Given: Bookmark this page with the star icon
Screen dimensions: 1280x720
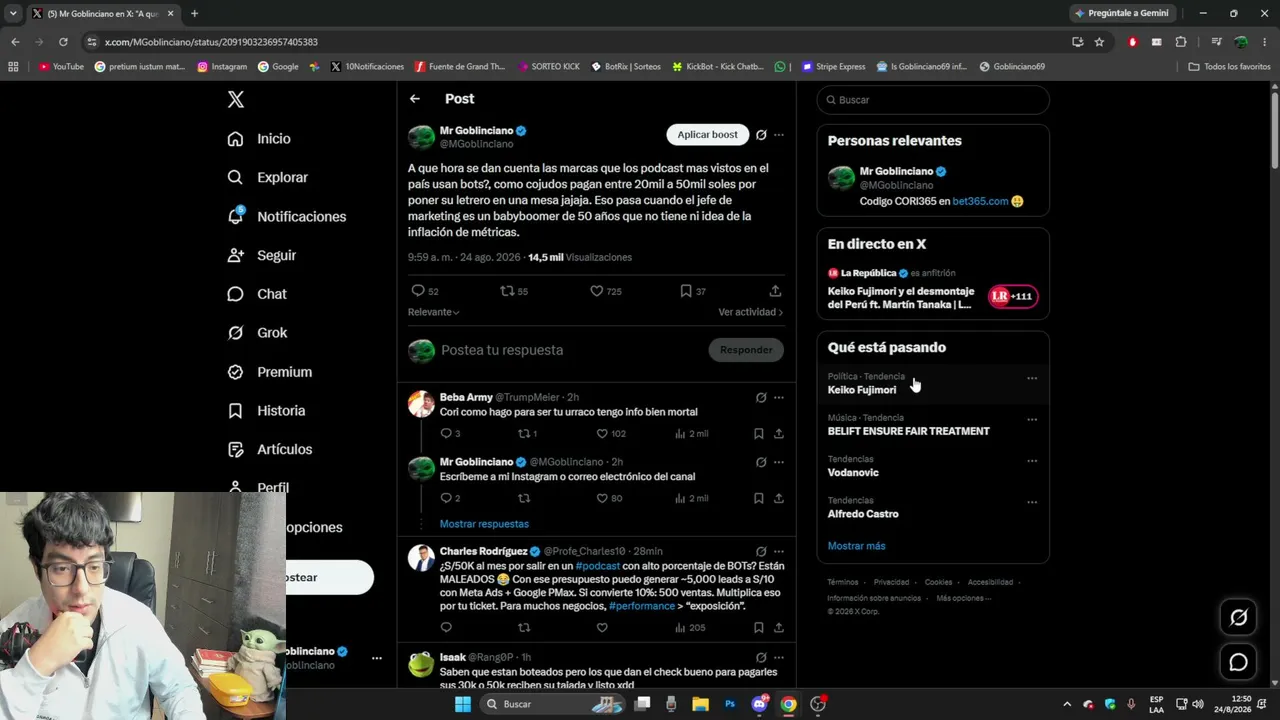Looking at the screenshot, I should pos(1099,42).
